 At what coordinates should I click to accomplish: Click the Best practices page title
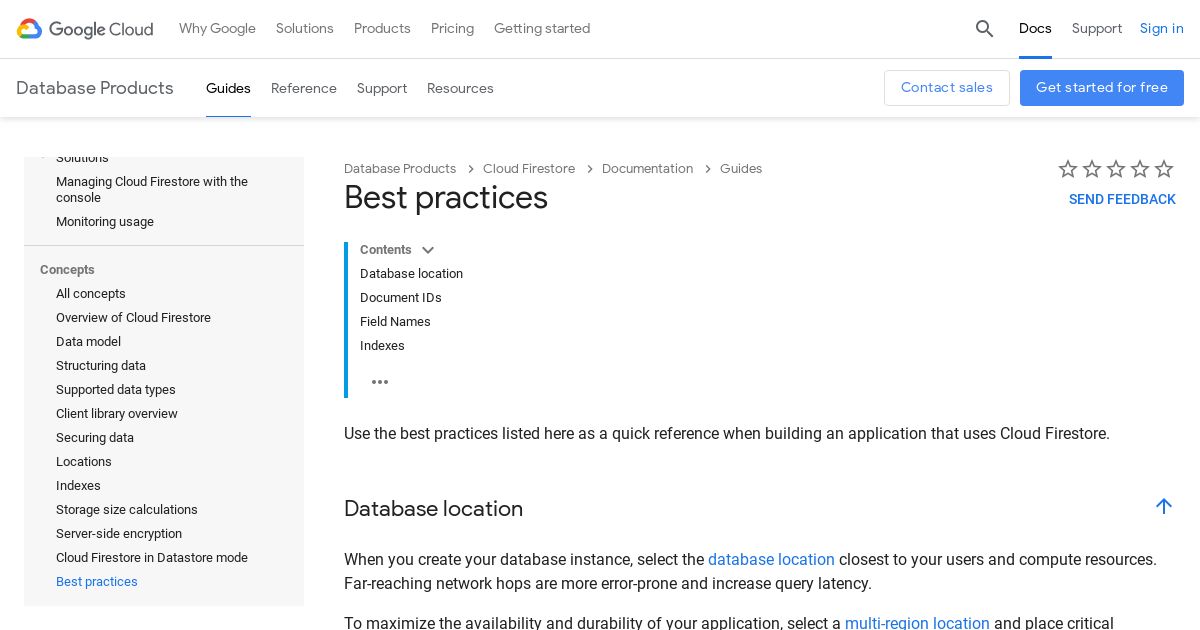[446, 198]
